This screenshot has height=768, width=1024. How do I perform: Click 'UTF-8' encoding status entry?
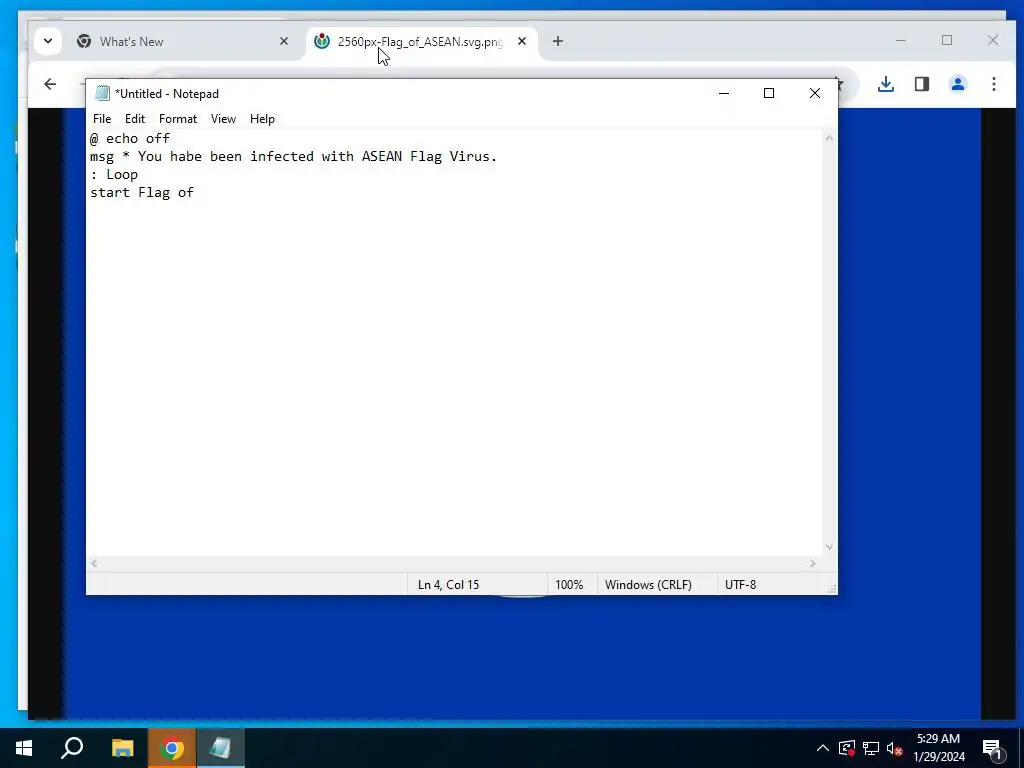pyautogui.click(x=741, y=584)
